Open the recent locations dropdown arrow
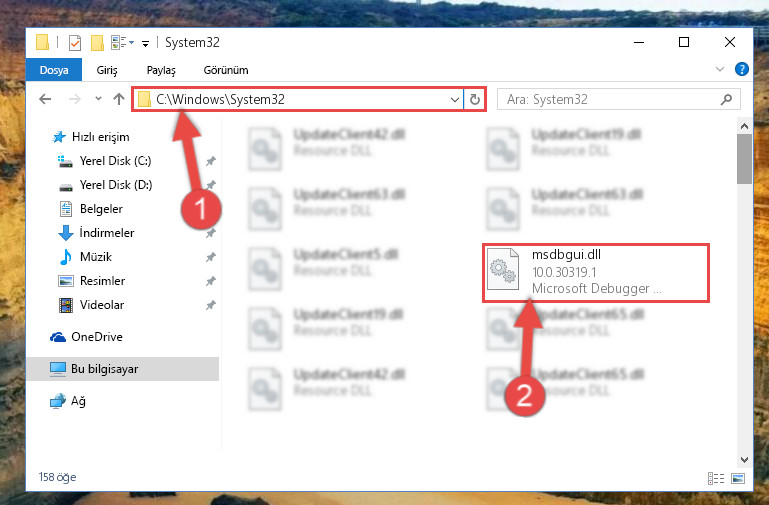 (x=98, y=99)
